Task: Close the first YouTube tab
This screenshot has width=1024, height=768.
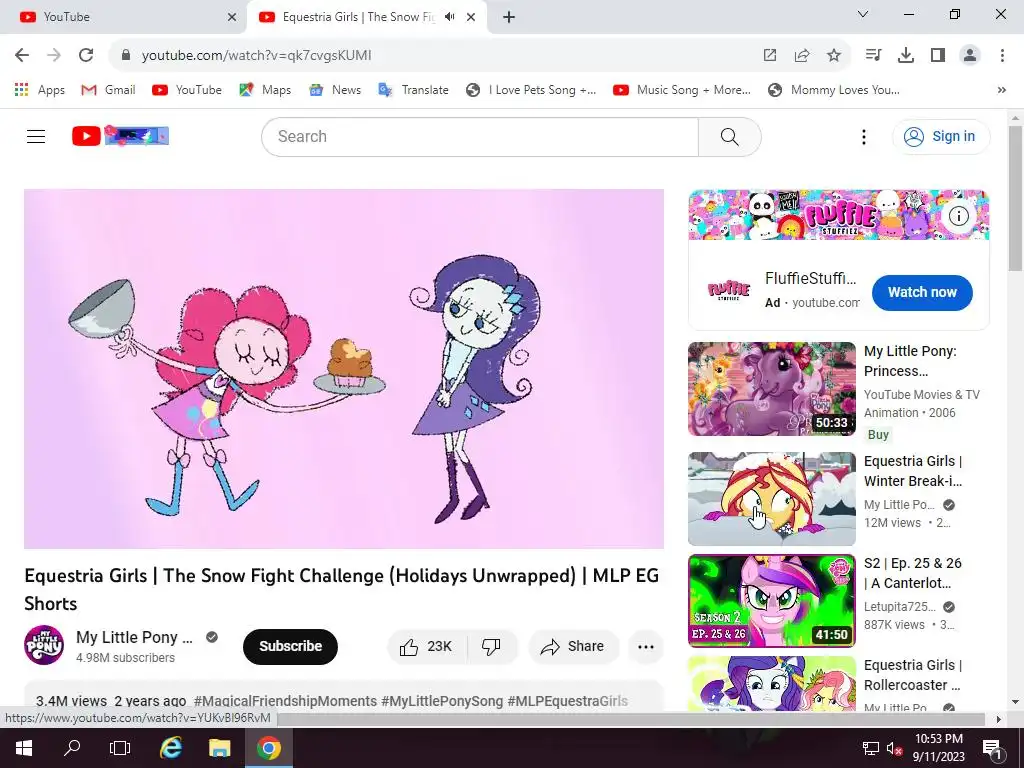Action: click(x=232, y=17)
